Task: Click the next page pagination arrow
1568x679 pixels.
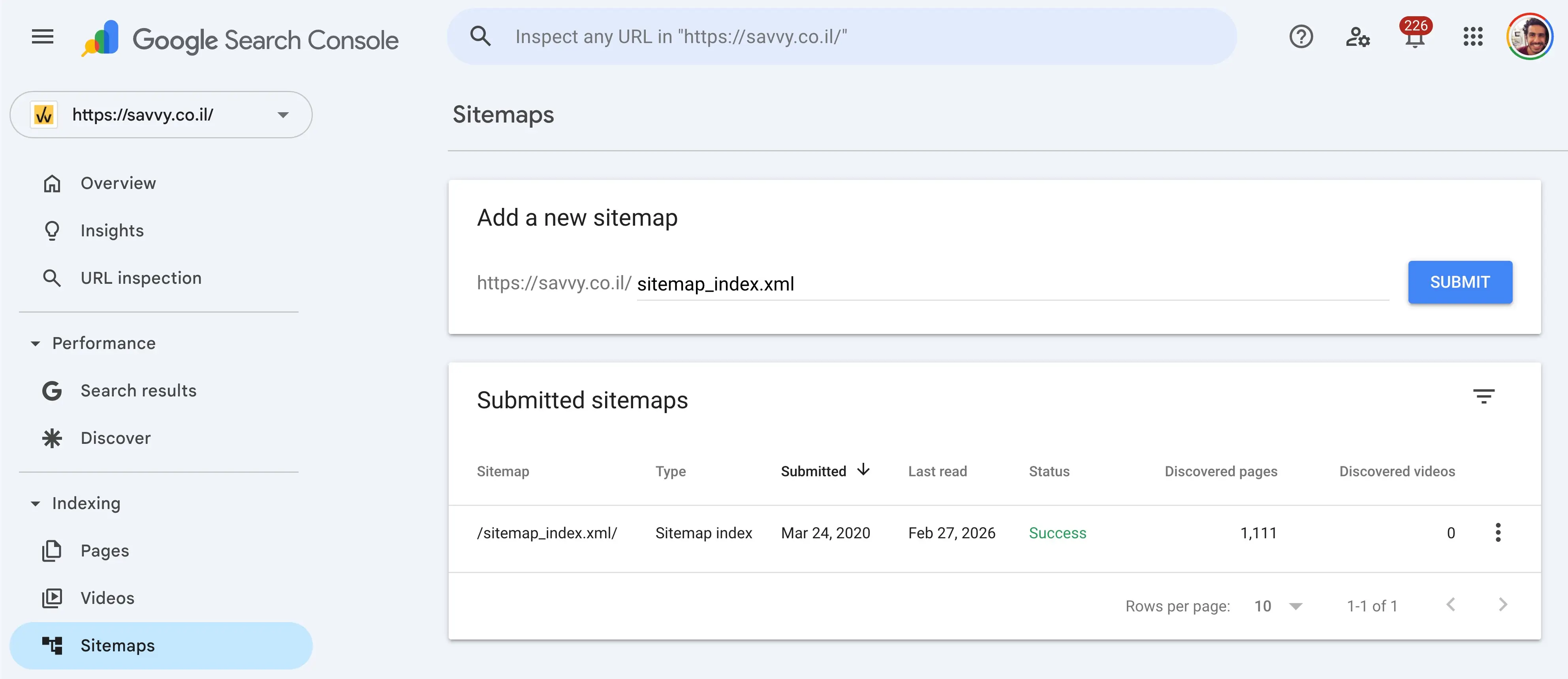Action: click(1502, 605)
